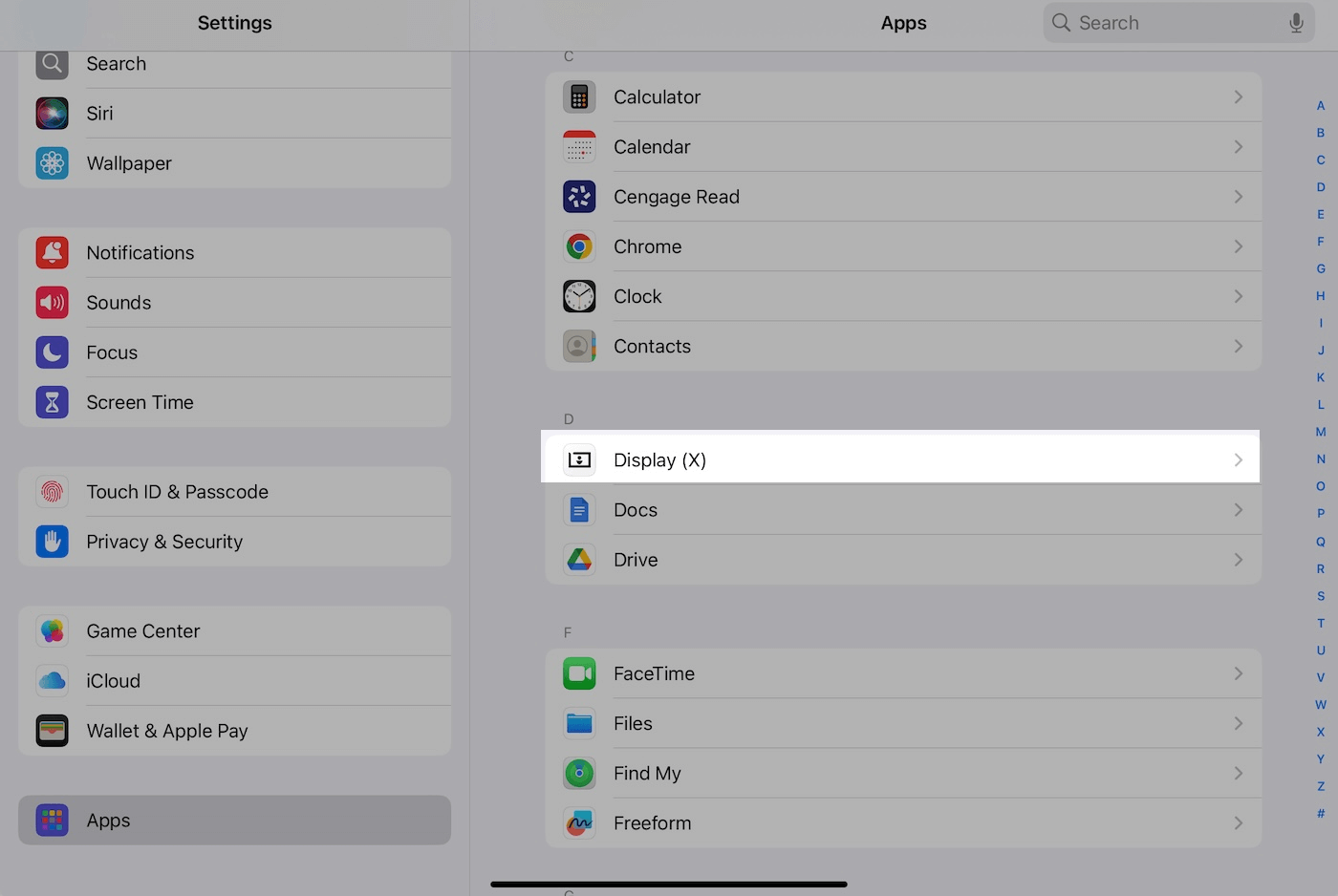Select the Siri icon in the sidebar
This screenshot has width=1338, height=896.
point(52,113)
